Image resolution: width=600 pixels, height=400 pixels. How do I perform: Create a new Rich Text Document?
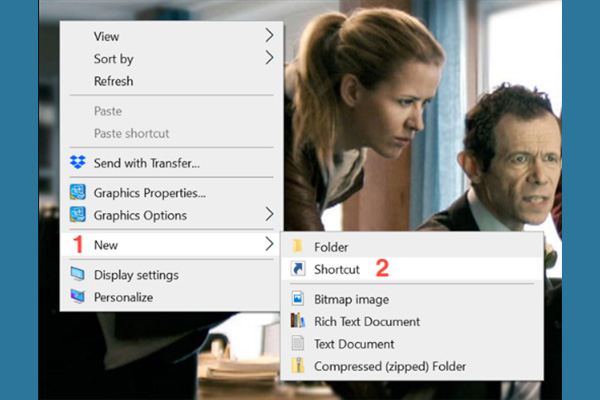pyautogui.click(x=412, y=321)
